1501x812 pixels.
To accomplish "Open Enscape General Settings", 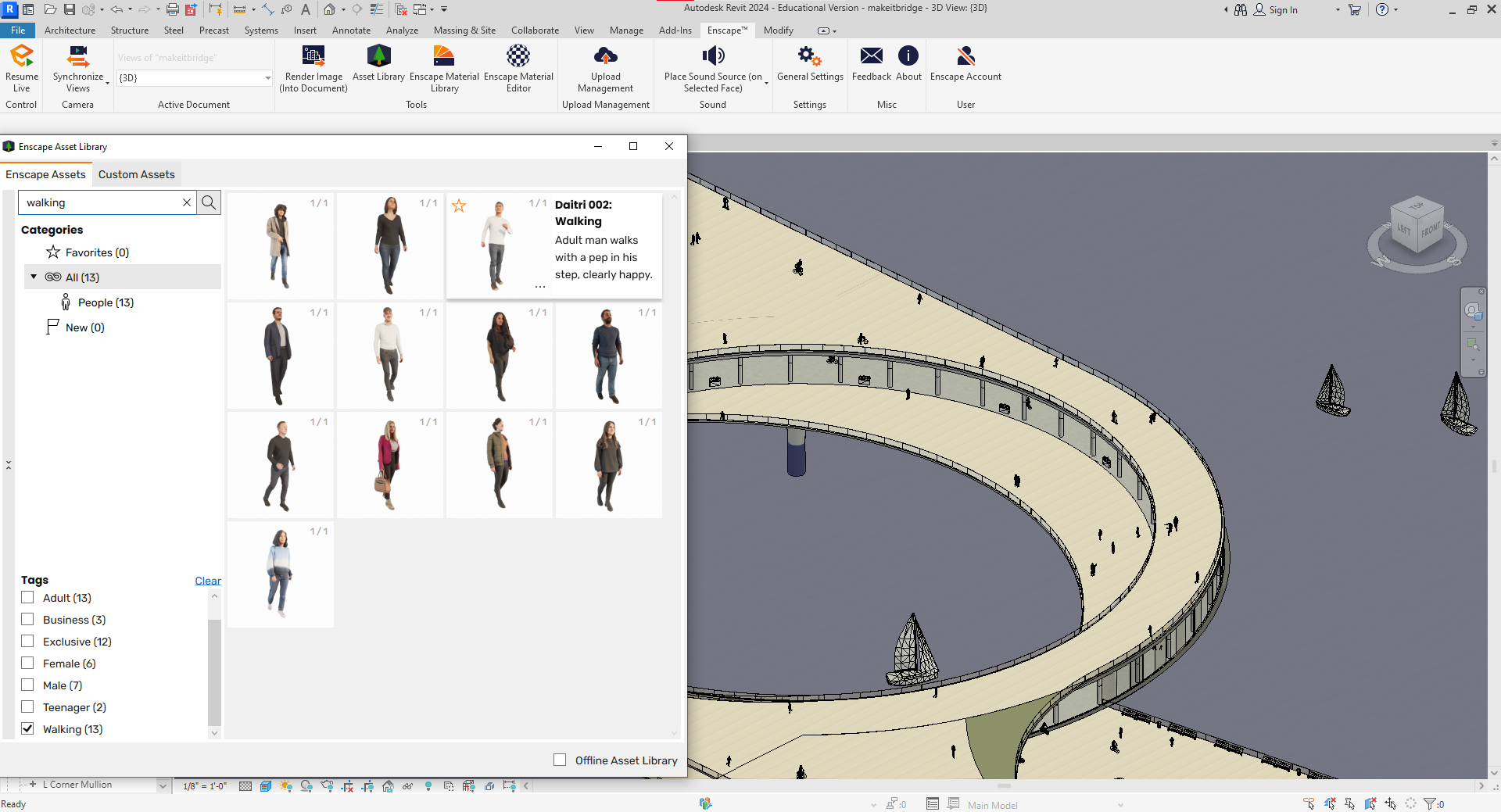I will click(809, 57).
